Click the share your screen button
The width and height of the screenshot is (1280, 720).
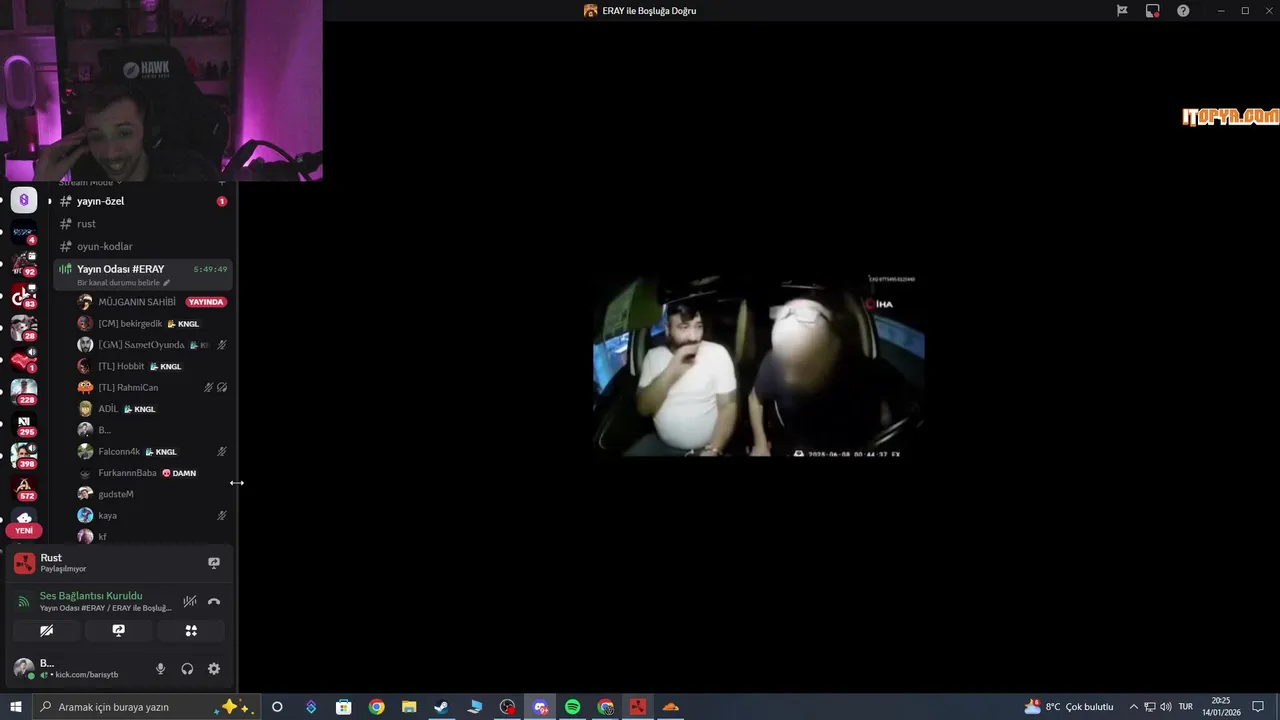(x=118, y=631)
